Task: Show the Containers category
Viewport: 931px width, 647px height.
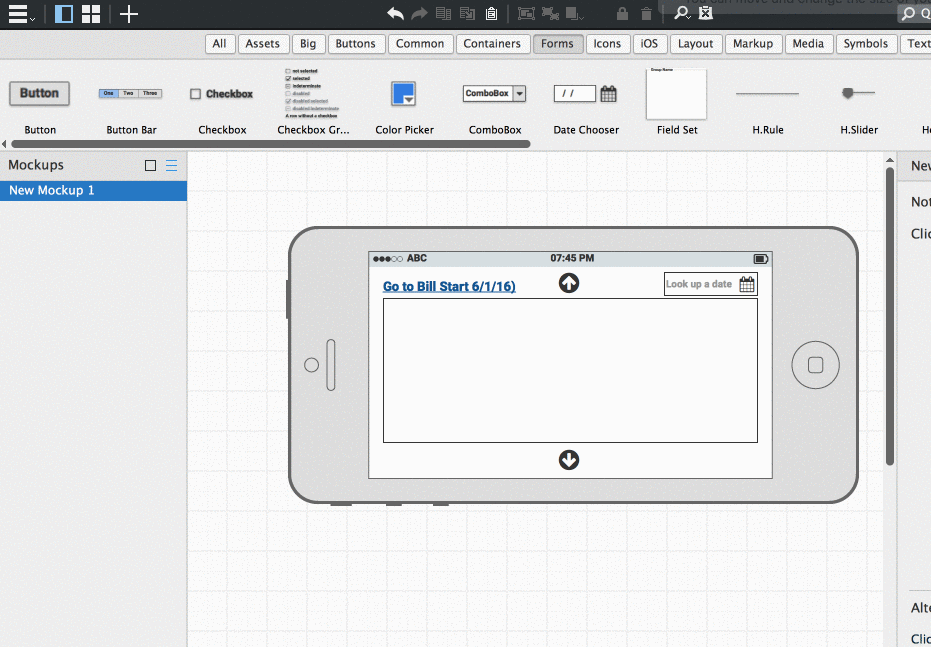Action: coord(492,44)
